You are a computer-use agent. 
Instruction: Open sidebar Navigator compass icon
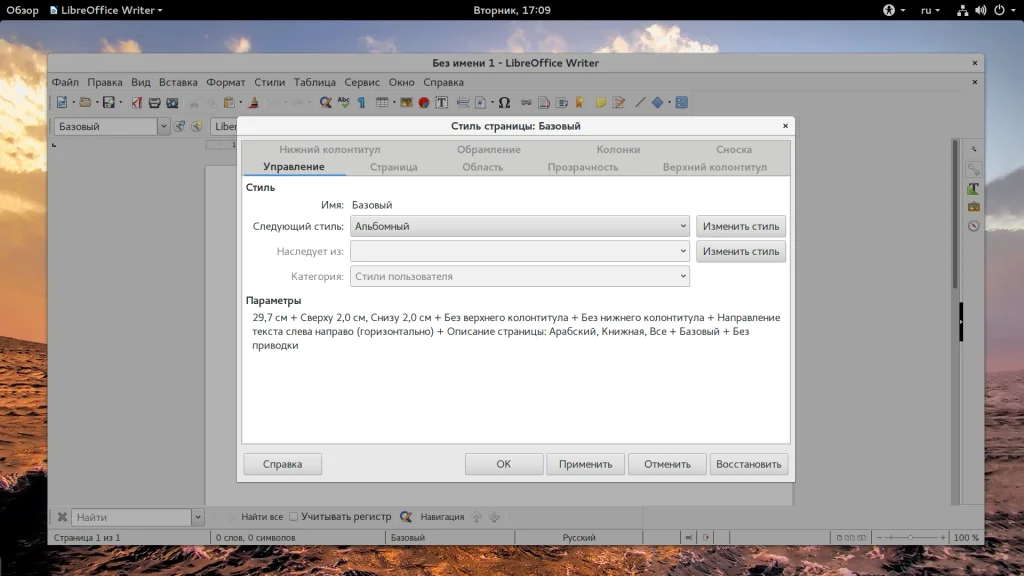(x=973, y=225)
